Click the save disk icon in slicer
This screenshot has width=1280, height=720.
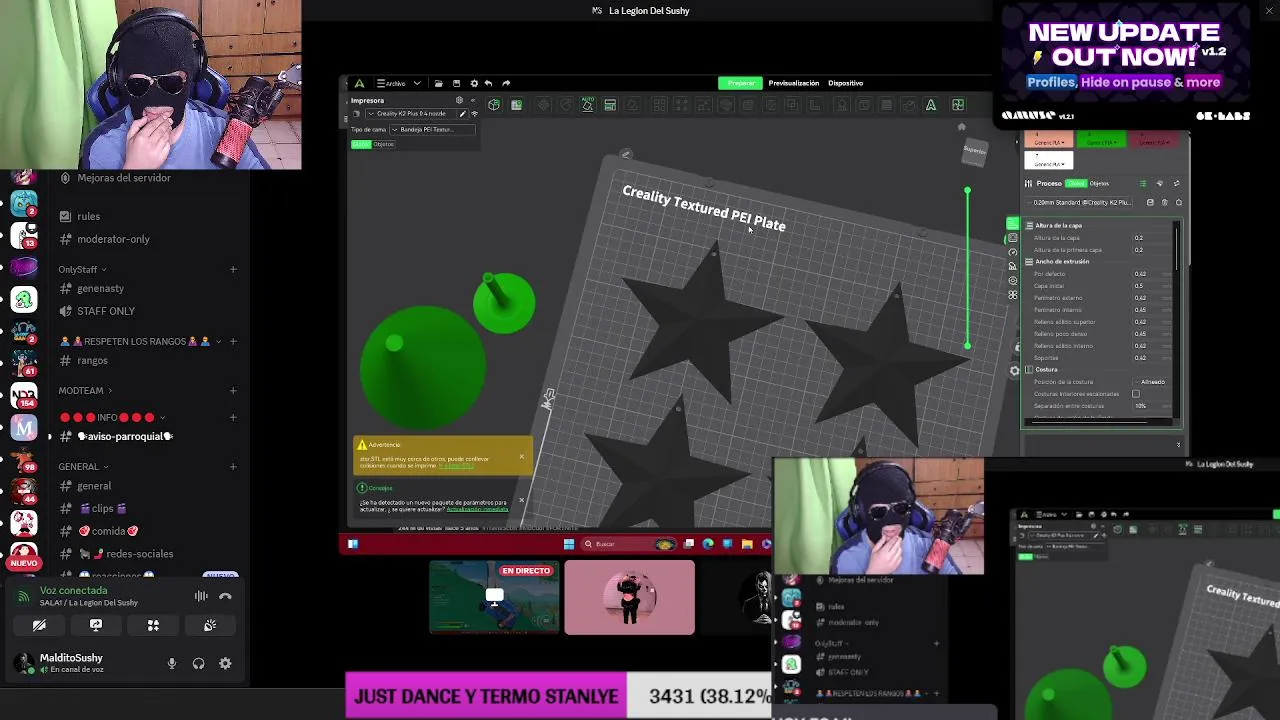[456, 83]
